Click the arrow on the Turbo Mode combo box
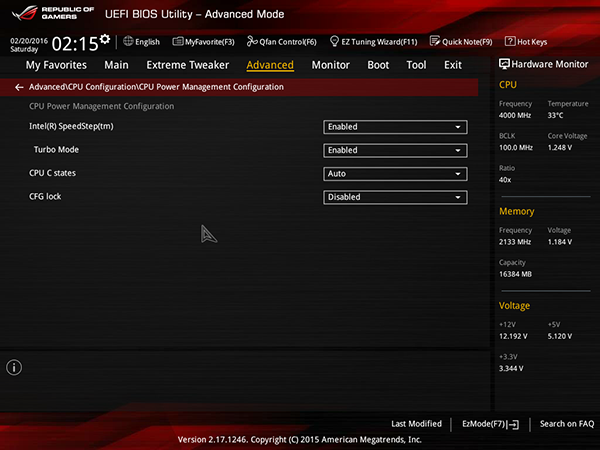 (458, 150)
